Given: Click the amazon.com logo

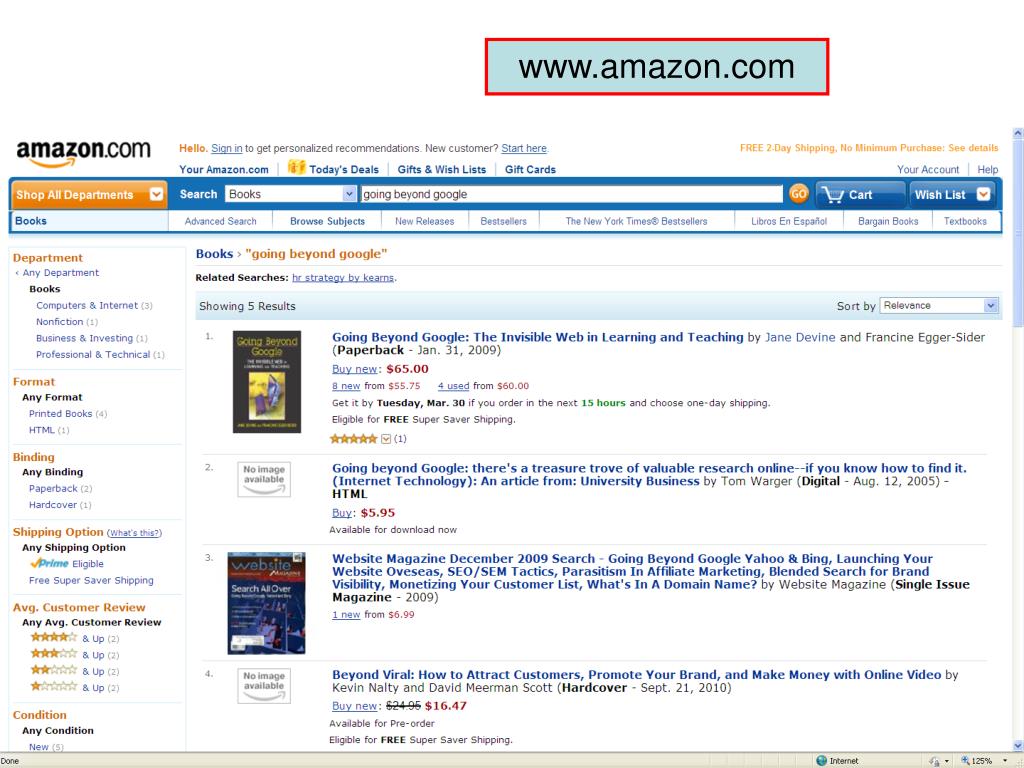Looking at the screenshot, I should (83, 154).
